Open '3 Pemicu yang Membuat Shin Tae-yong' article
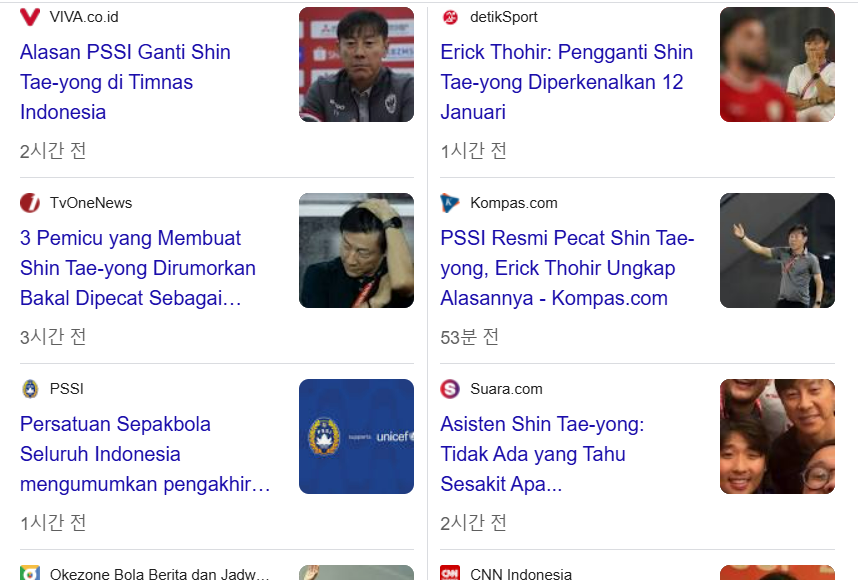Viewport: 858px width, 580px height. [137, 268]
